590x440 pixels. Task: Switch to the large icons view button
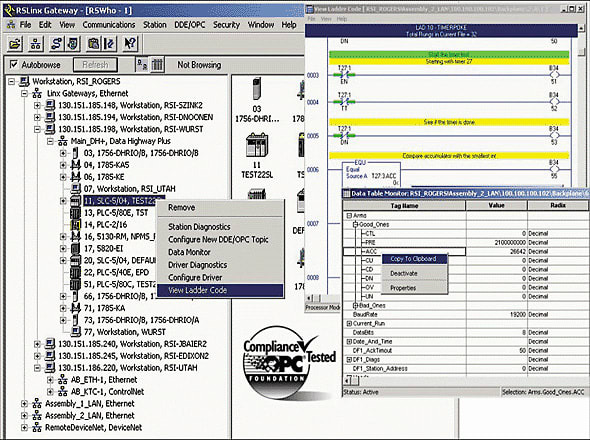[142, 65]
